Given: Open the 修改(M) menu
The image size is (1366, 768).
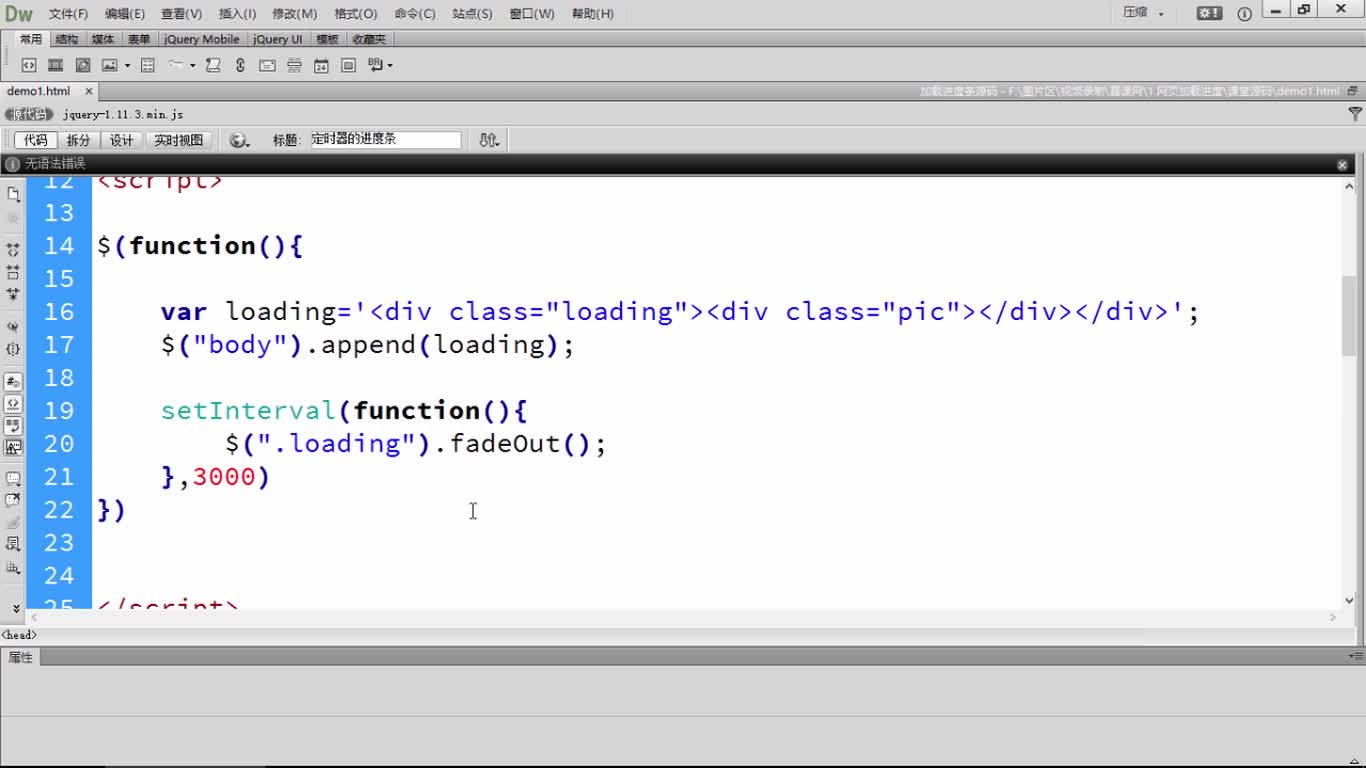Looking at the screenshot, I should (x=295, y=14).
